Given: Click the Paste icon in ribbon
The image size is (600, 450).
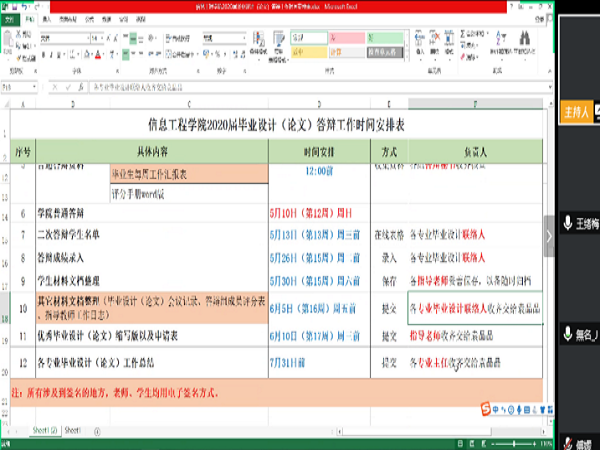Looking at the screenshot, I should [13, 47].
